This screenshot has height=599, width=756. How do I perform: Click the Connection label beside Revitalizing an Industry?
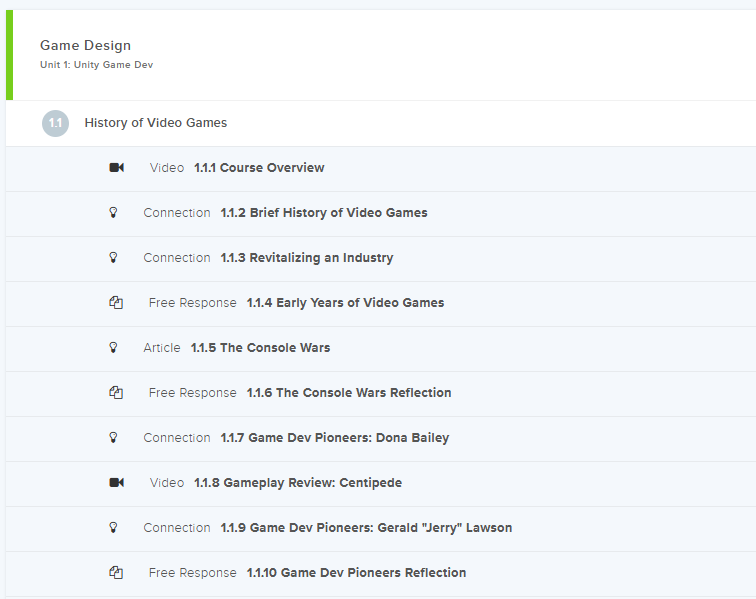[x=177, y=258]
